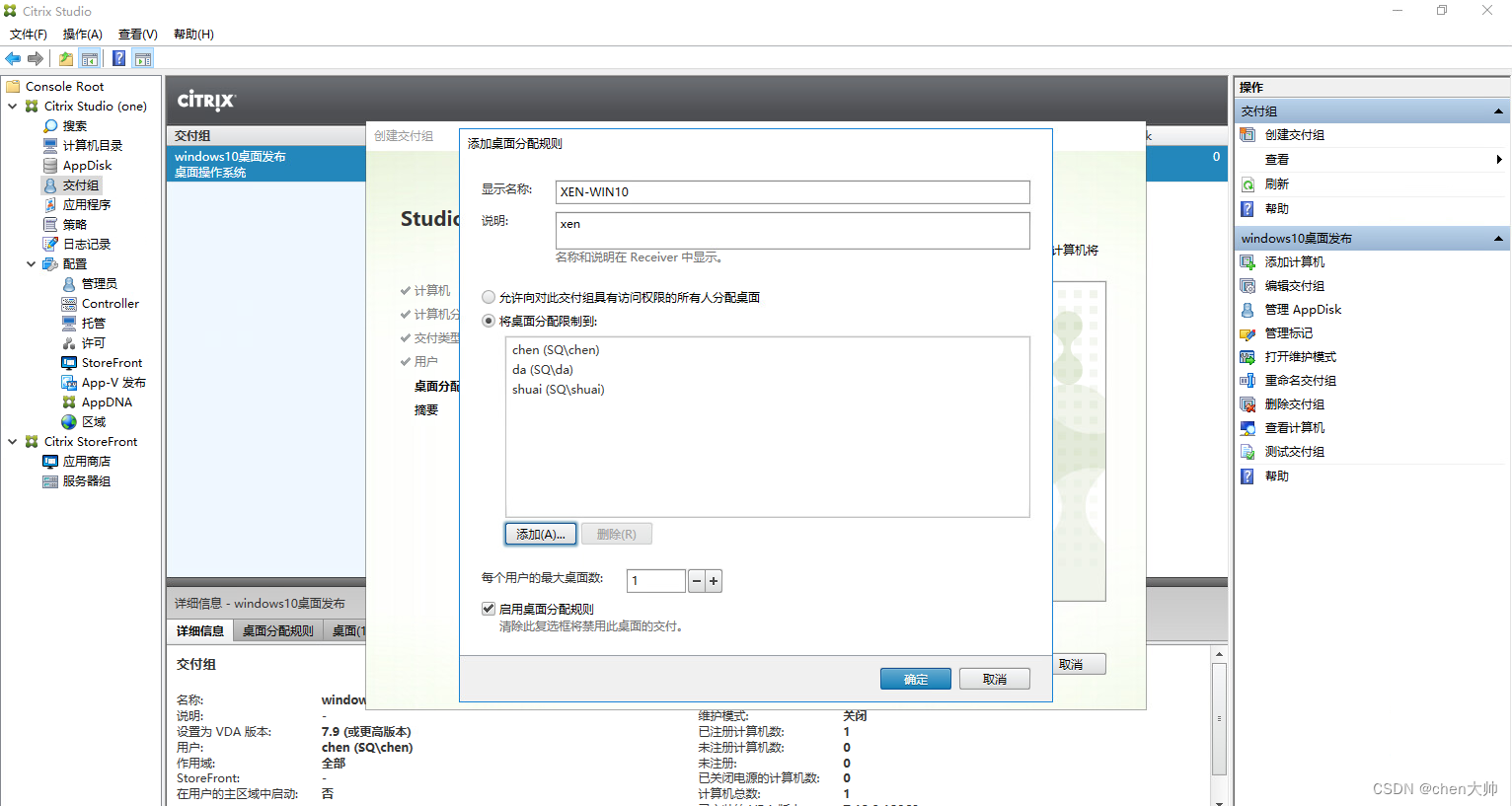Select the AppDisk tree node

click(x=88, y=165)
